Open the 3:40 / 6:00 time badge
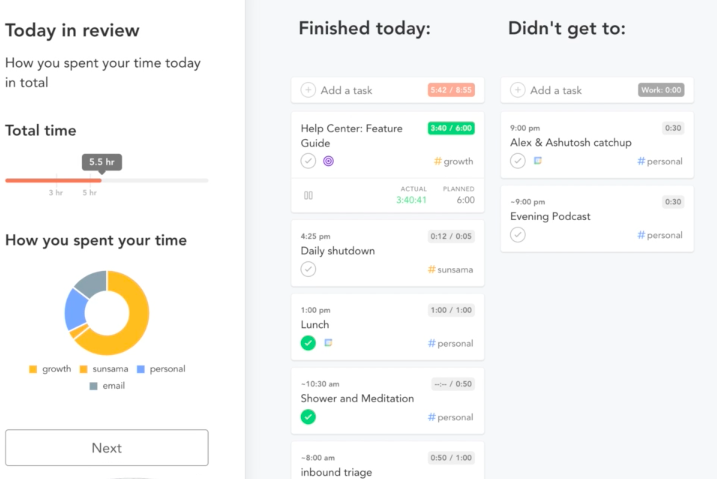 tap(451, 128)
